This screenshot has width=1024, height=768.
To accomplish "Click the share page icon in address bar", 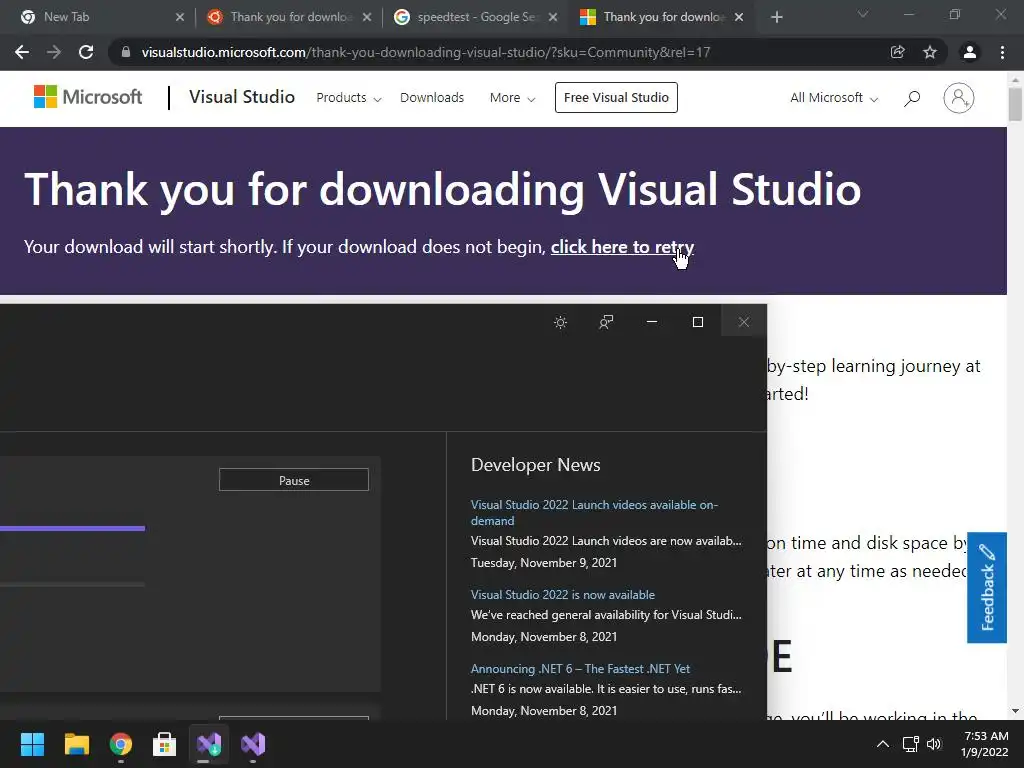I will coord(898,52).
